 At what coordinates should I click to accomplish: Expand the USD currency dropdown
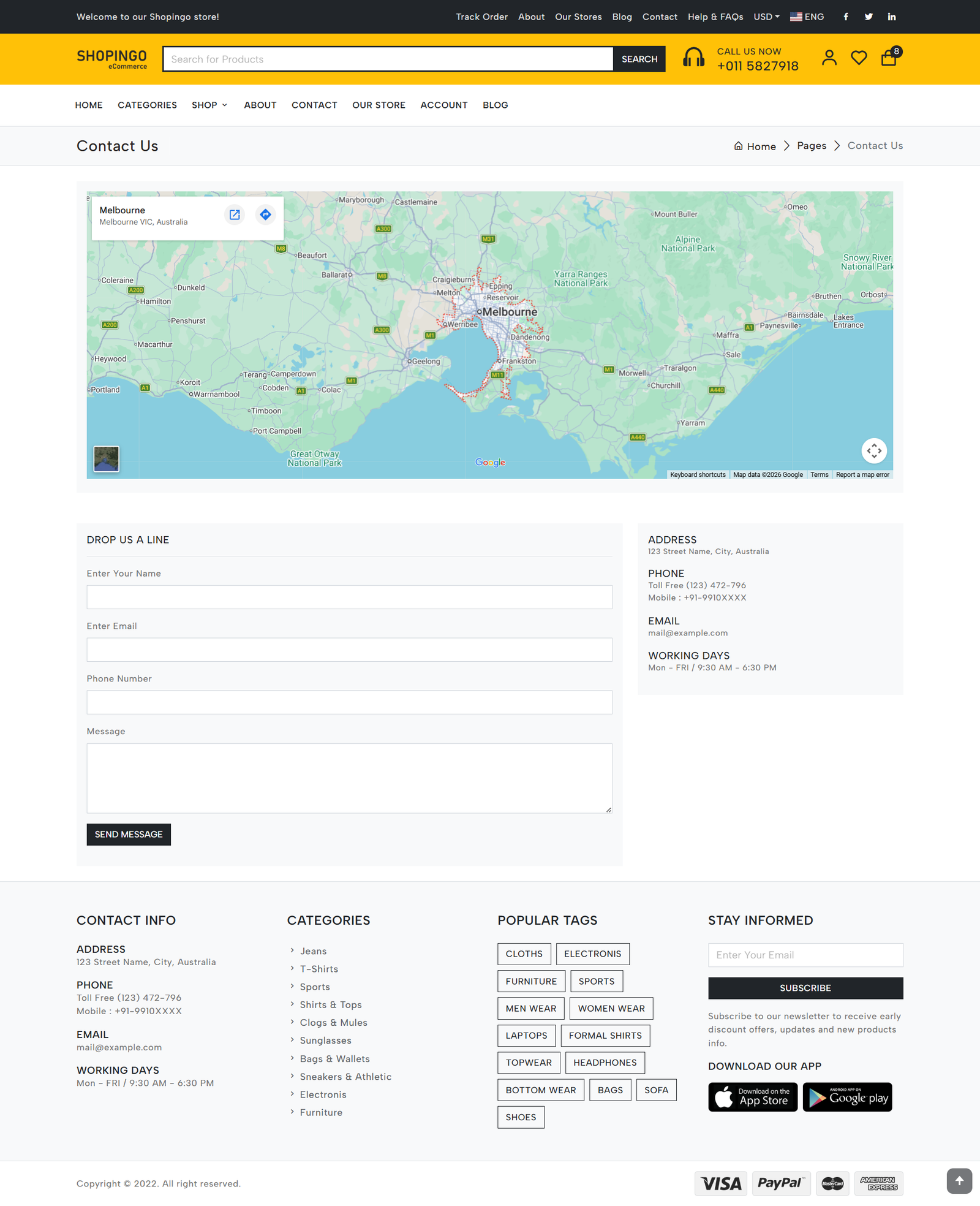click(766, 17)
